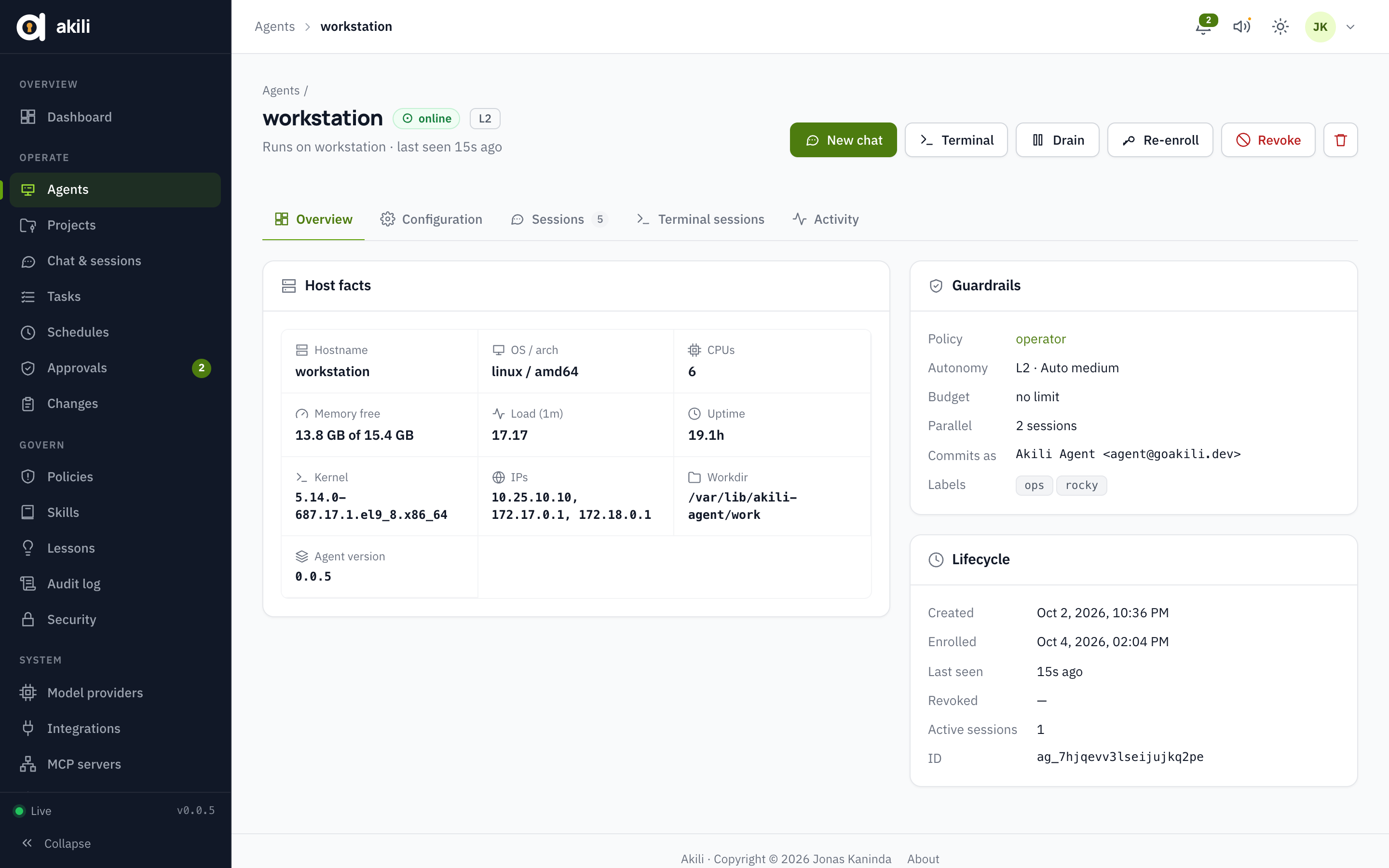Click the Skills book icon
This screenshot has height=868, width=1389.
27,512
